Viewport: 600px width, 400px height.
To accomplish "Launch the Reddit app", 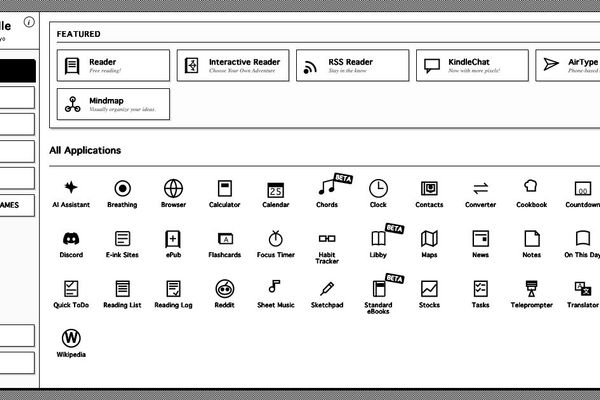I will click(x=225, y=294).
